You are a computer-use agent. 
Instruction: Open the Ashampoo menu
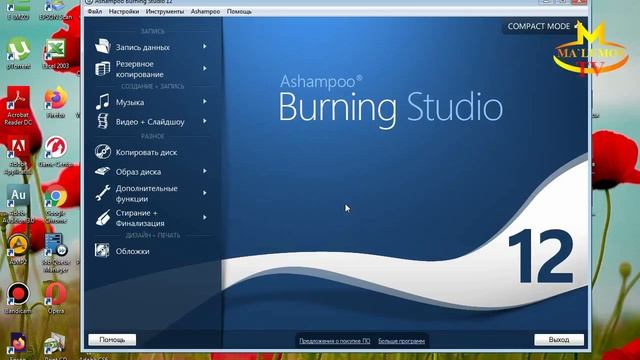[x=205, y=11]
